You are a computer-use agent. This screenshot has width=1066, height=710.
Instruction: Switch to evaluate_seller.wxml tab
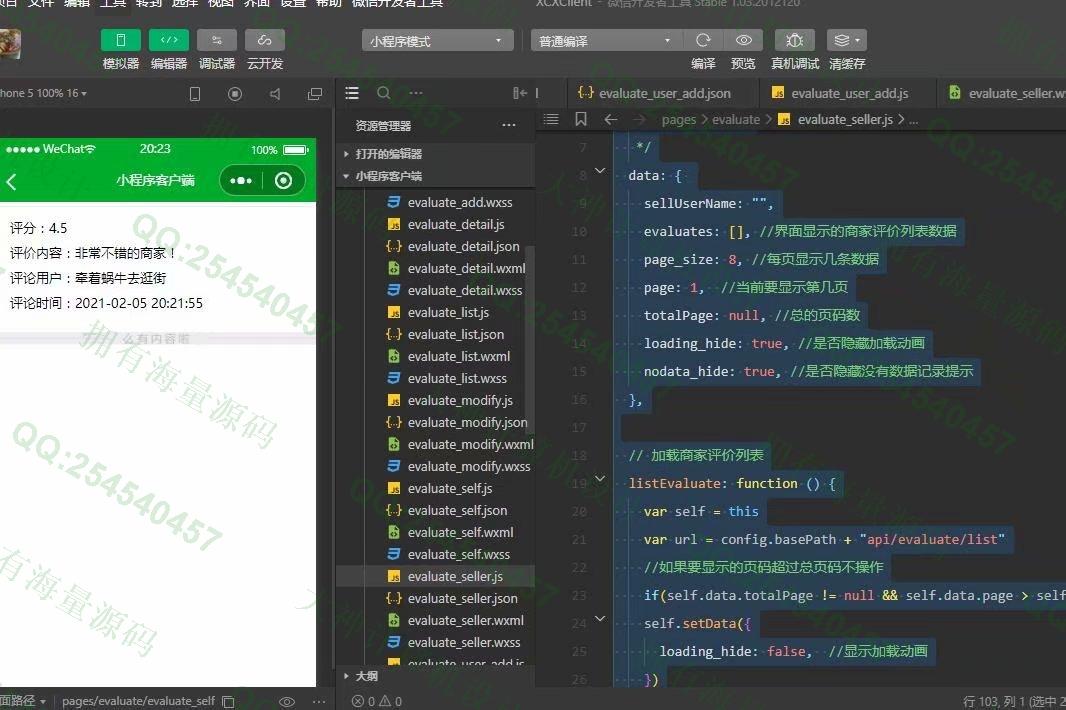pyautogui.click(x=1006, y=93)
